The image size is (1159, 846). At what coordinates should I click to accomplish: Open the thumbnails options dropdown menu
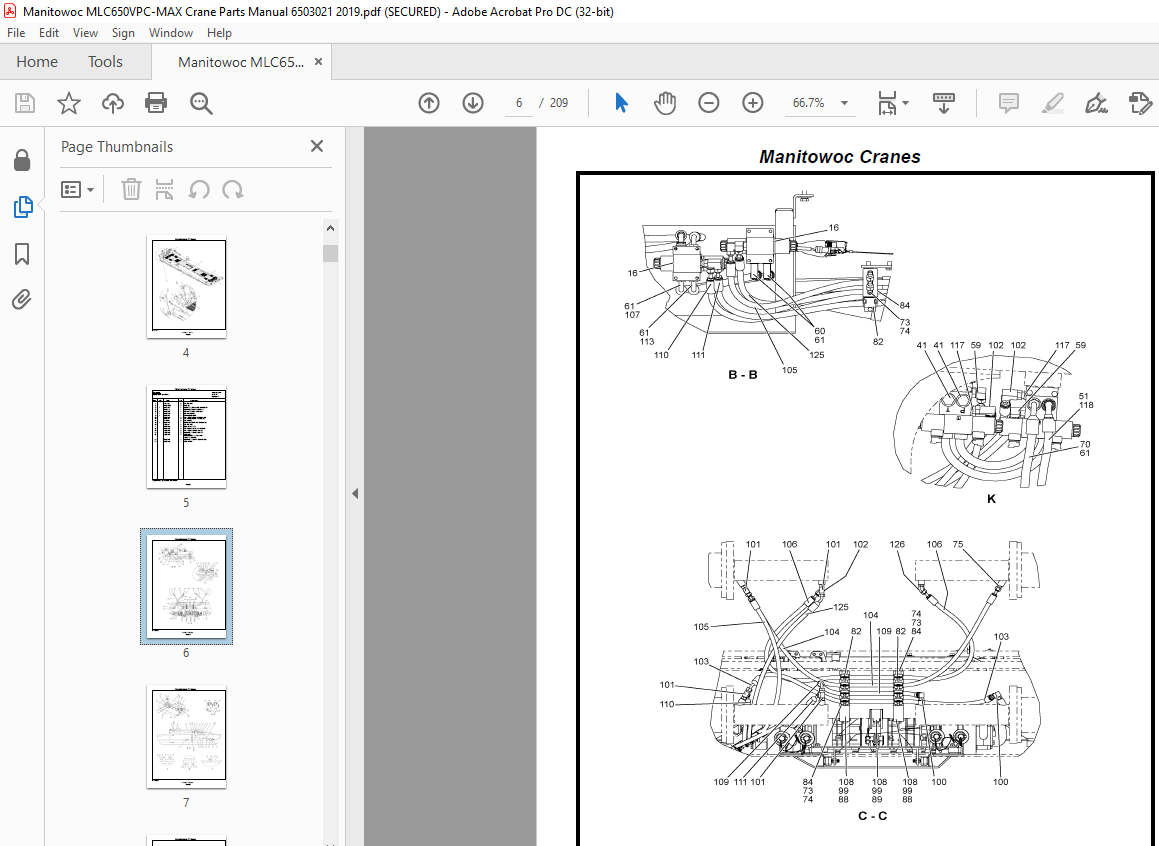point(78,190)
